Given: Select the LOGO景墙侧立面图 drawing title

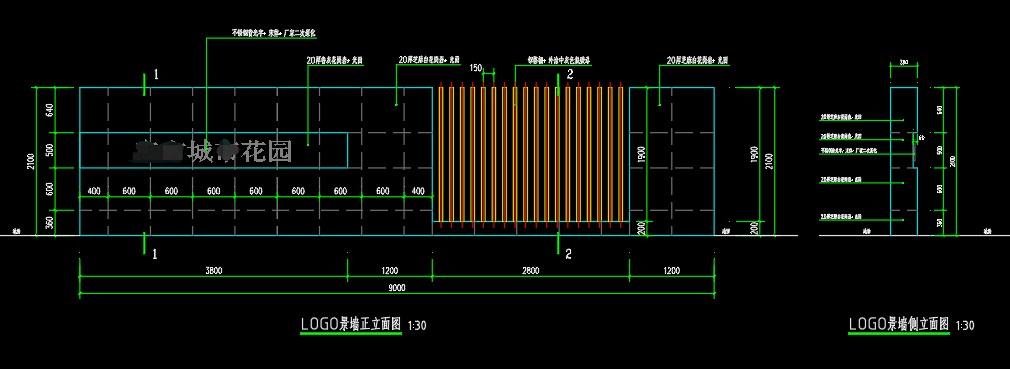Looking at the screenshot, I should click(899, 324).
